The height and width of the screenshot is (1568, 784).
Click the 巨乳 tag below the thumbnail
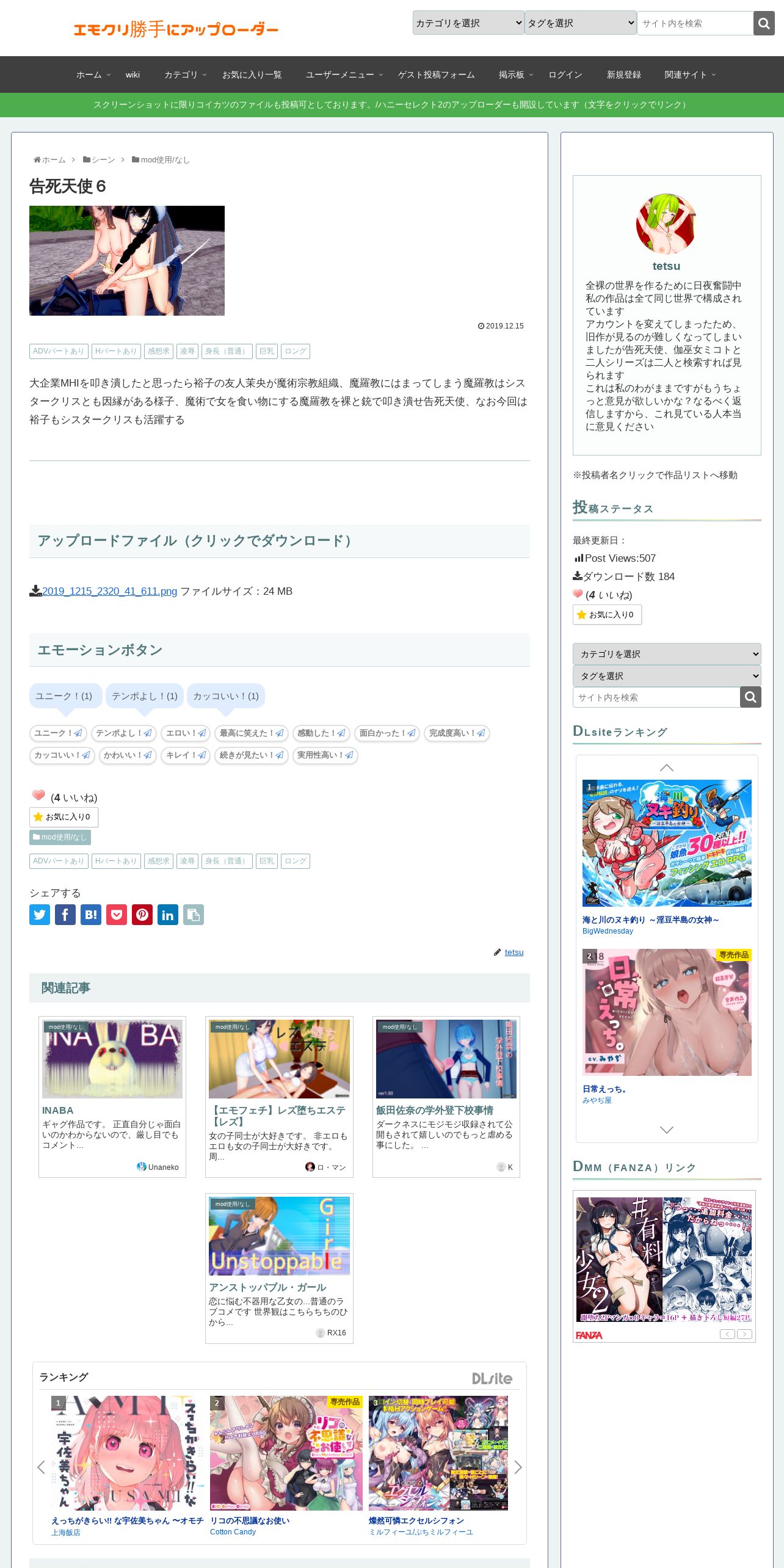pyautogui.click(x=267, y=351)
